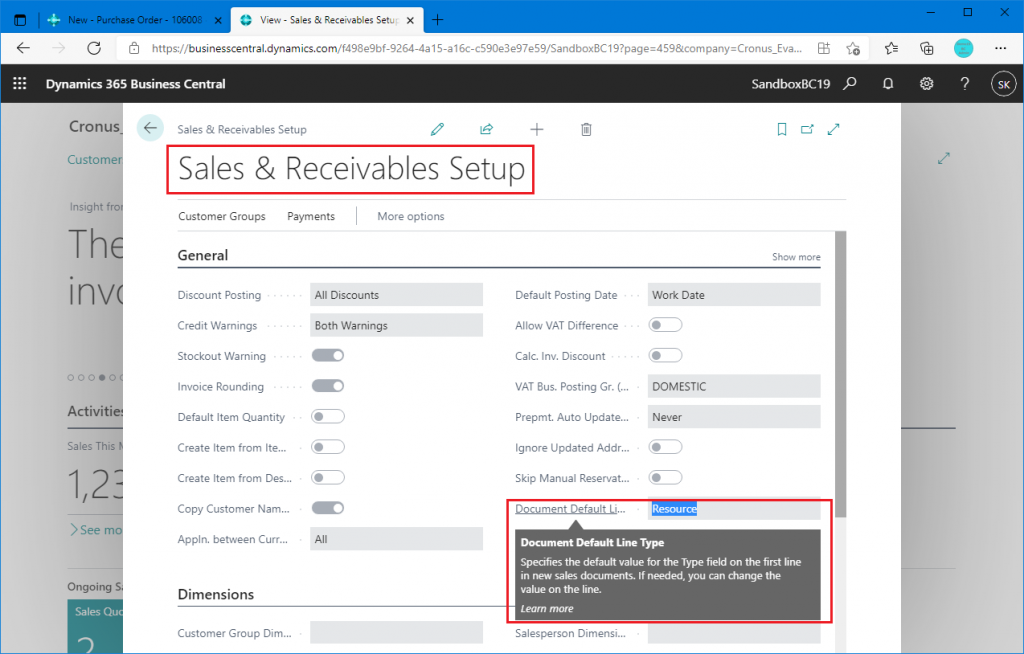Viewport: 1024px width, 654px height.
Task: Click the background page expand arrows icon
Action: (944, 158)
